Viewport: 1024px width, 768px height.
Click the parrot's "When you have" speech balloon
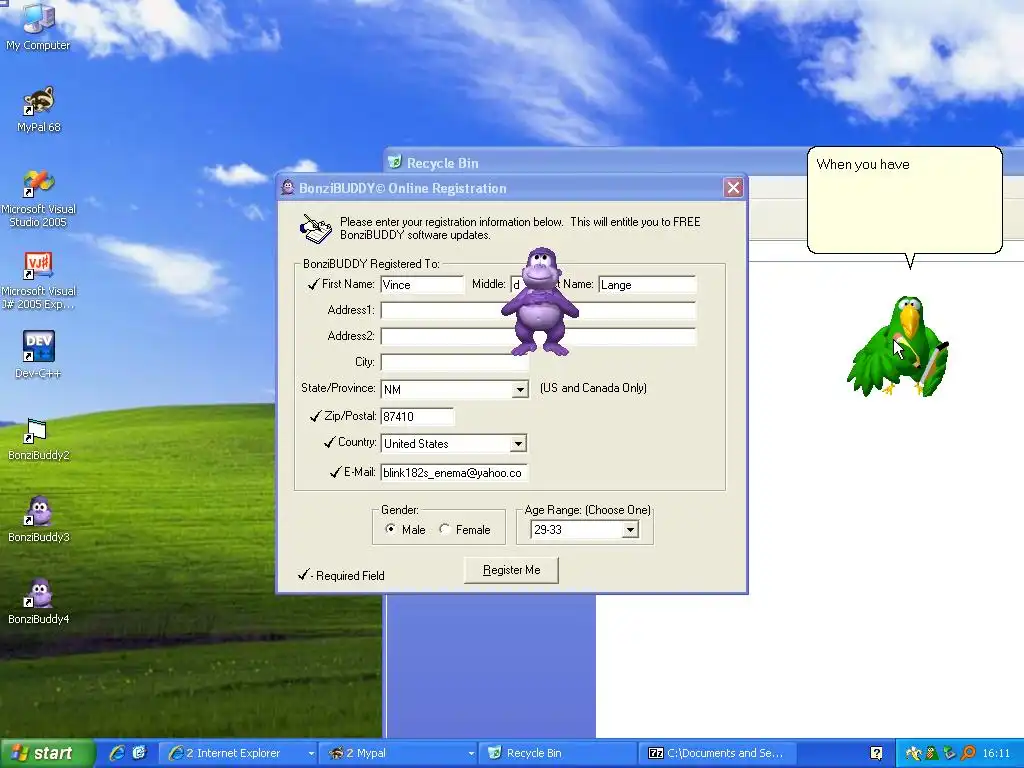pos(904,200)
